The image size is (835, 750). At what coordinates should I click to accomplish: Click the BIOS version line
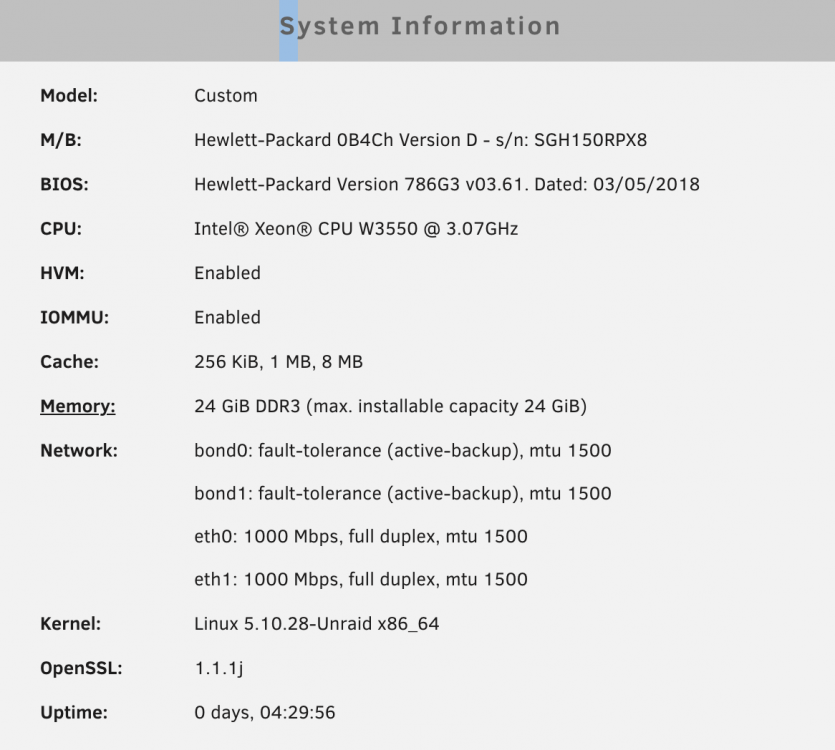pos(447,184)
